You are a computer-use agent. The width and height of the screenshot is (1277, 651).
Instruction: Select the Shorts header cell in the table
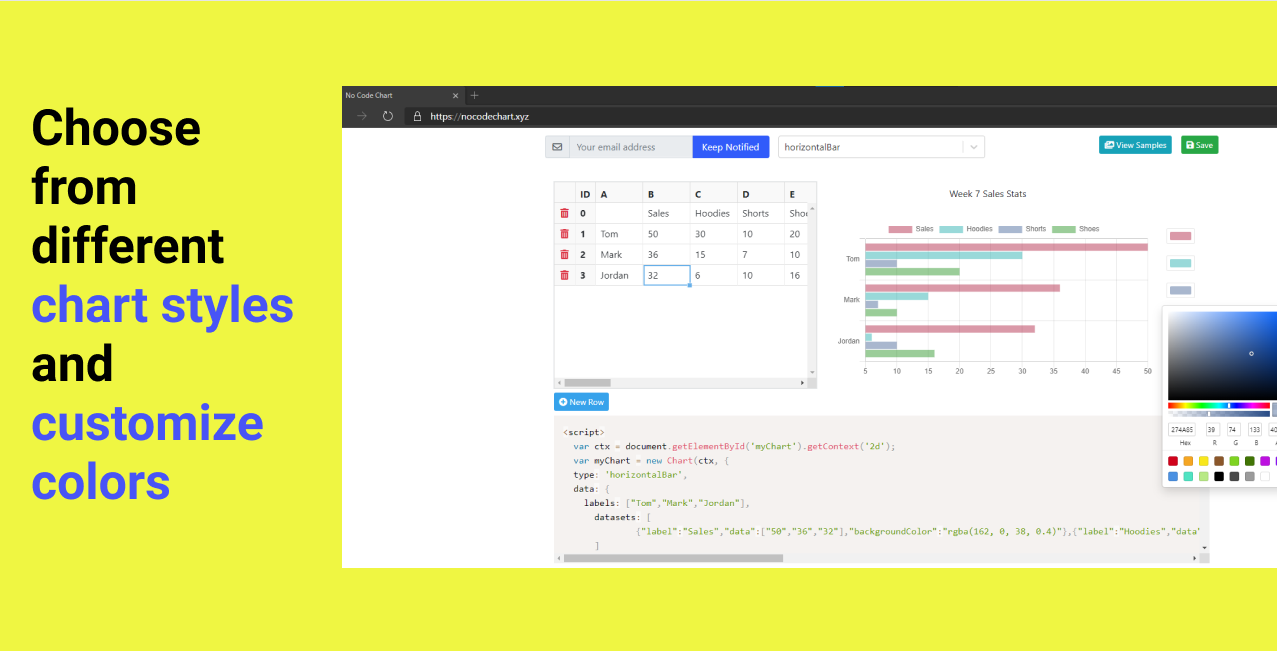click(x=760, y=213)
